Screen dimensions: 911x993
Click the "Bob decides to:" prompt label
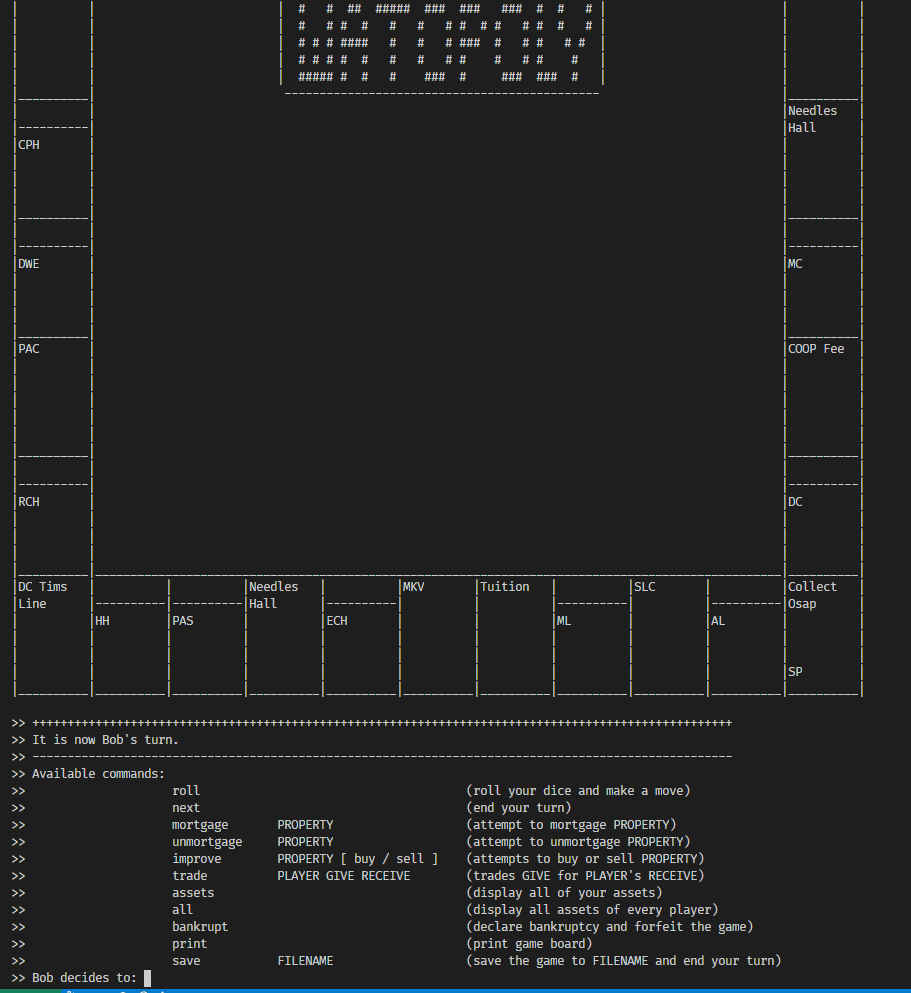click(84, 978)
